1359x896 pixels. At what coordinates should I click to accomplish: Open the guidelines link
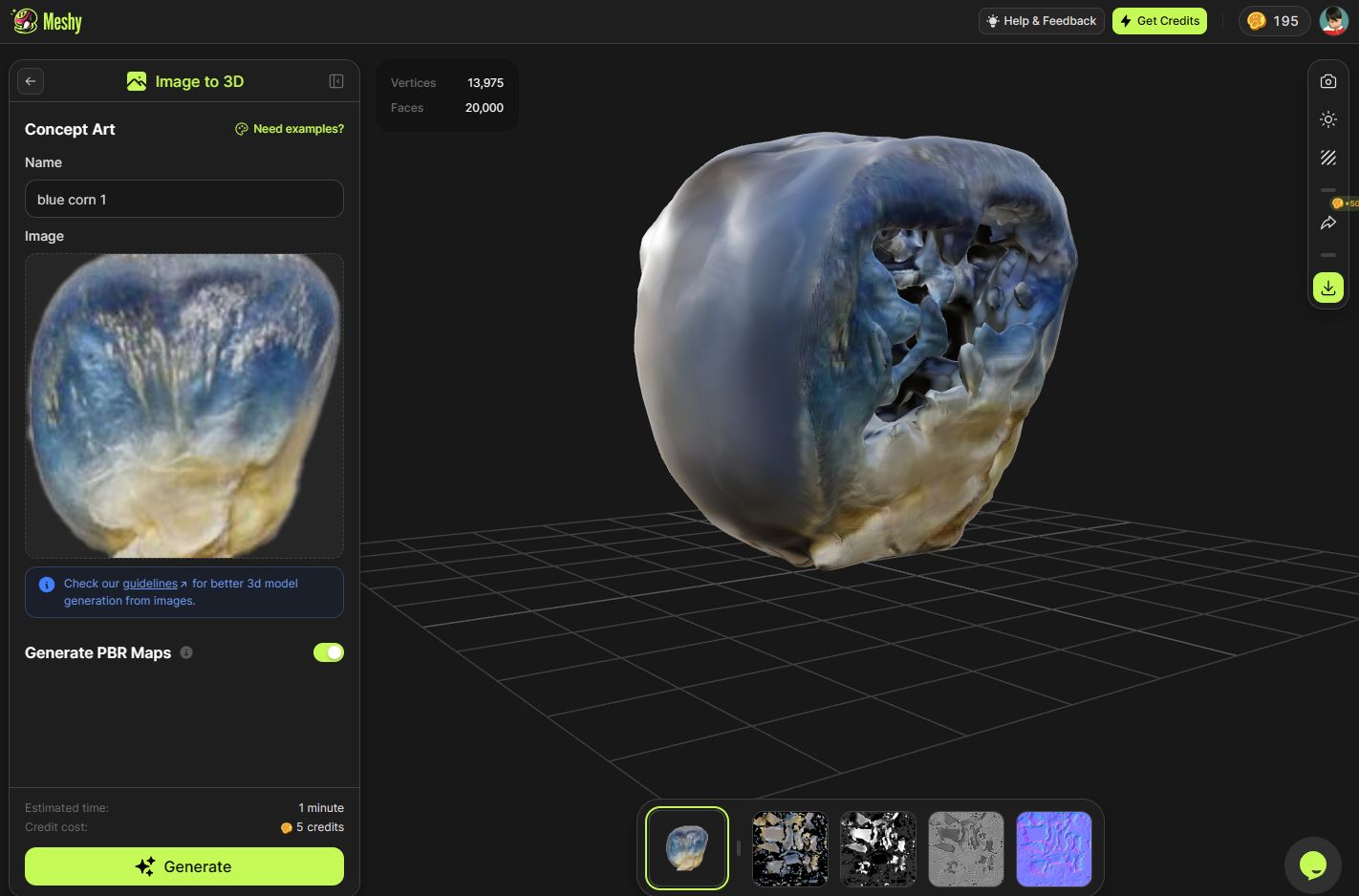tap(149, 583)
